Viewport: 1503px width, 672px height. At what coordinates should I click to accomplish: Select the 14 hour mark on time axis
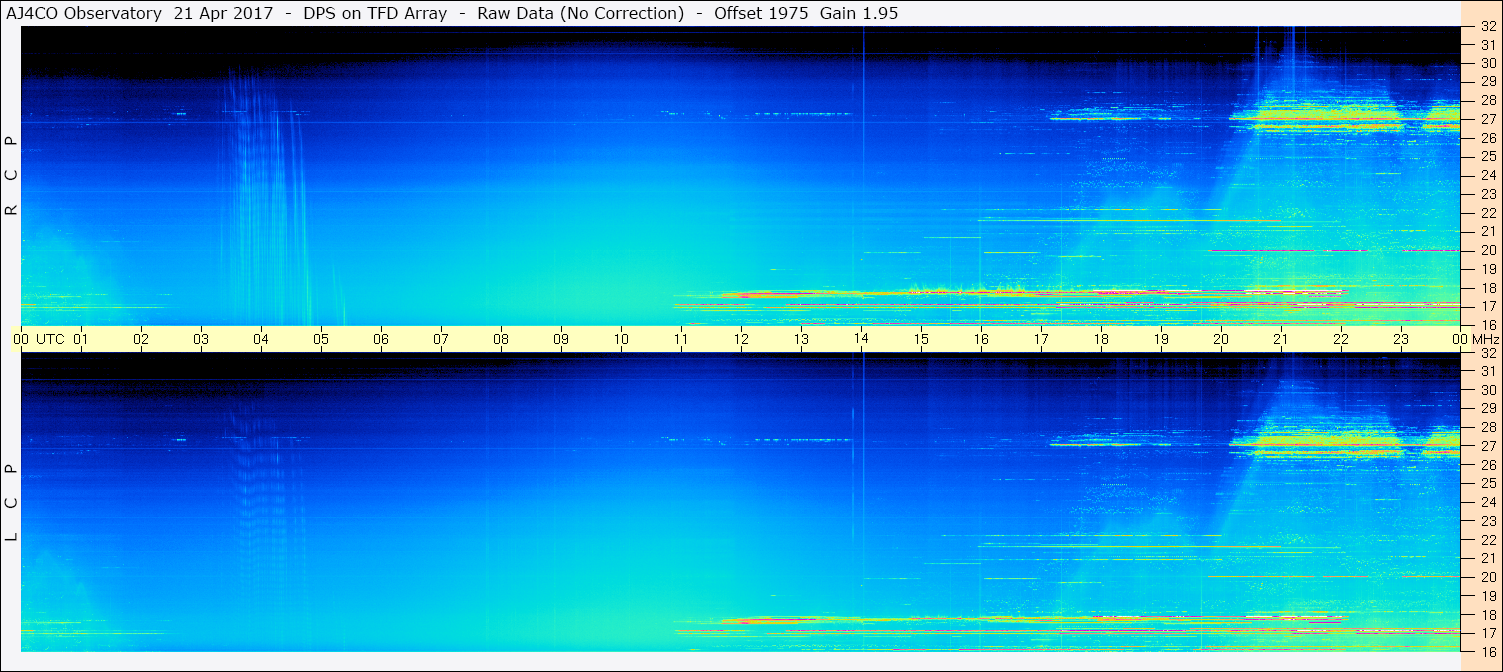point(861,339)
